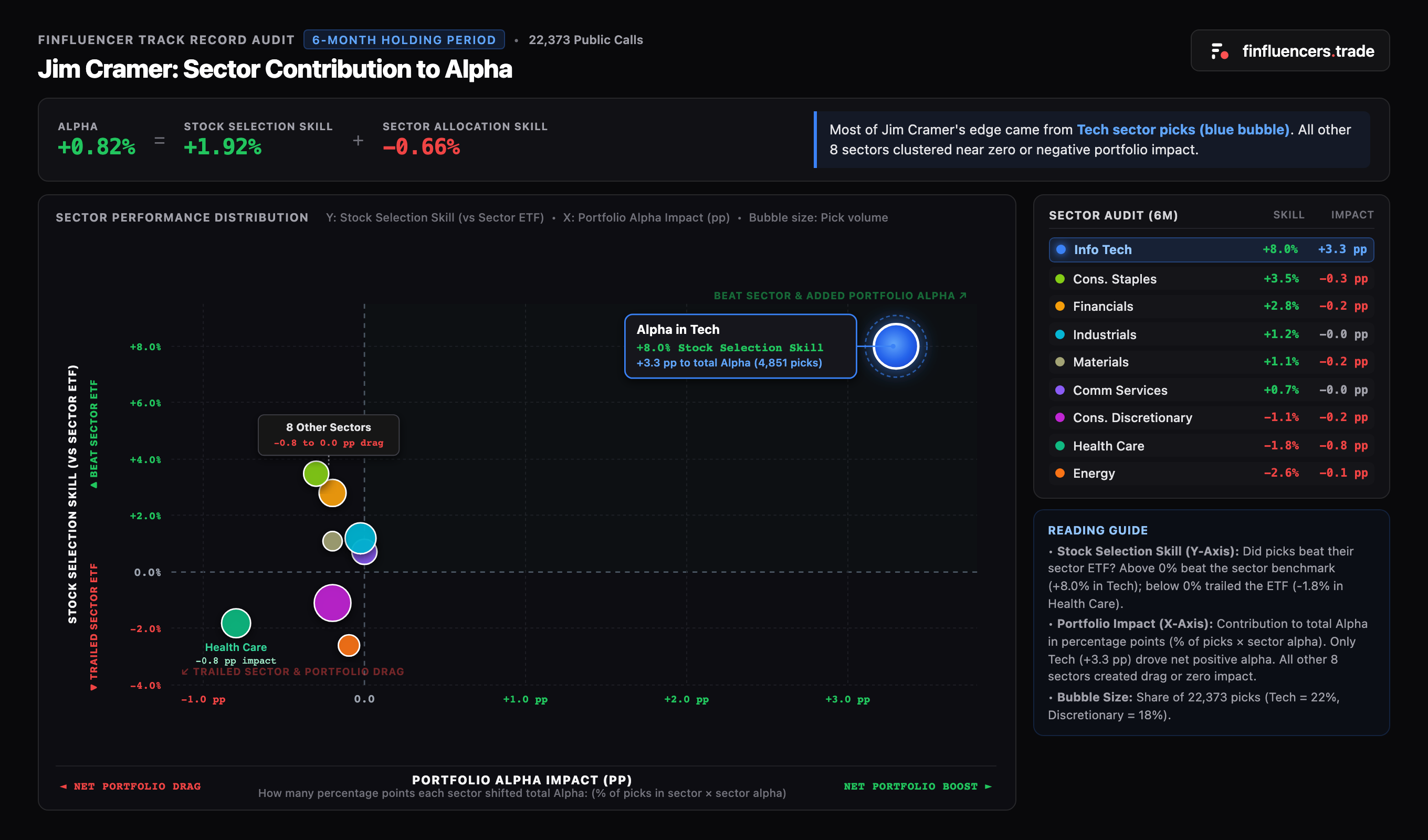The width and height of the screenshot is (1428, 840).
Task: Click Financials orange legend dot
Action: tap(1059, 306)
